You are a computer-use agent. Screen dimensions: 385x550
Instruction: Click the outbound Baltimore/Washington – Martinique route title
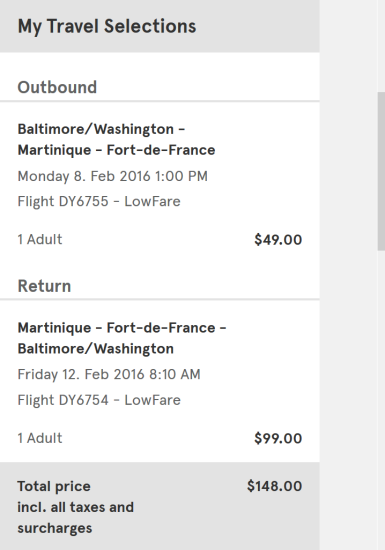[x=116, y=139]
